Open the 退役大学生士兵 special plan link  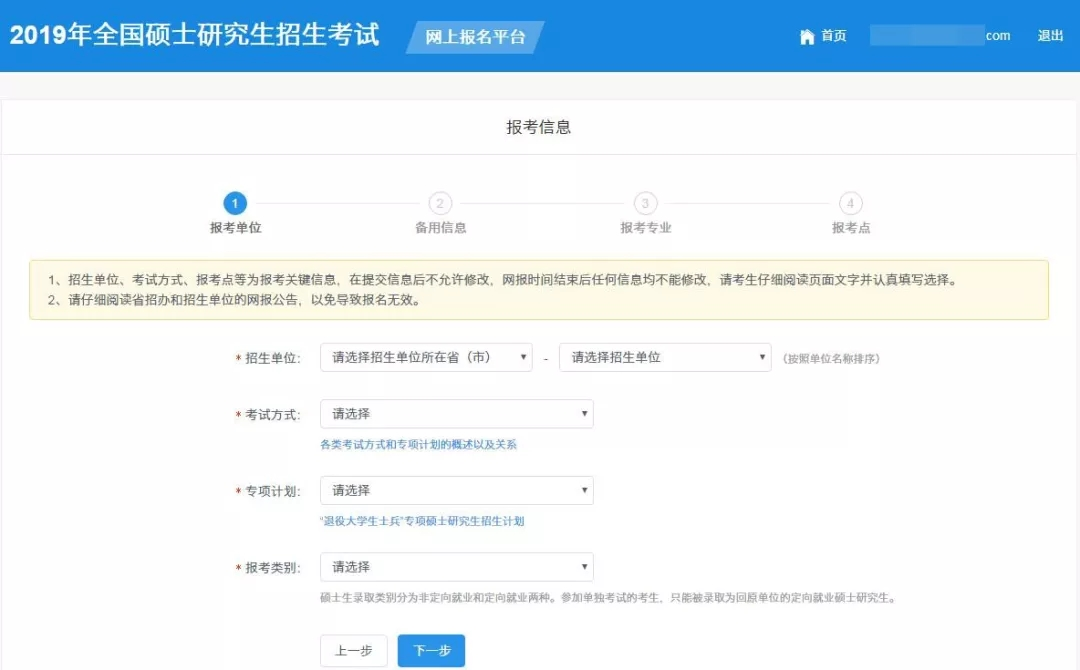point(421,521)
